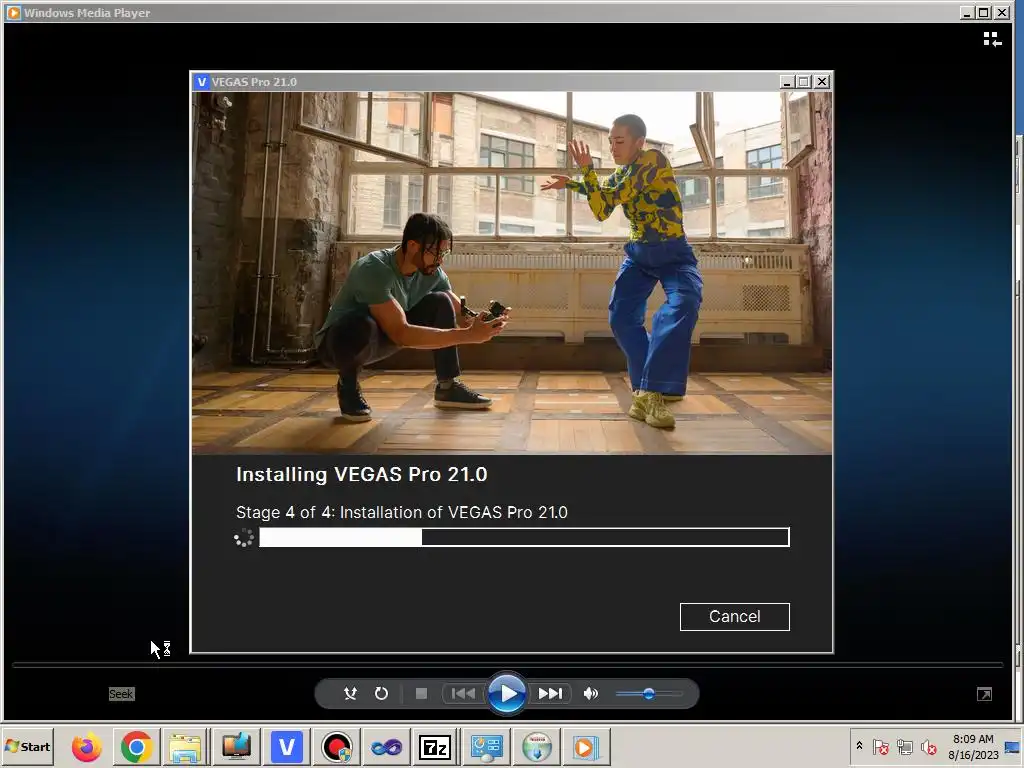Click the red record app taskbar icon
This screenshot has height=768, width=1024.
coord(336,747)
